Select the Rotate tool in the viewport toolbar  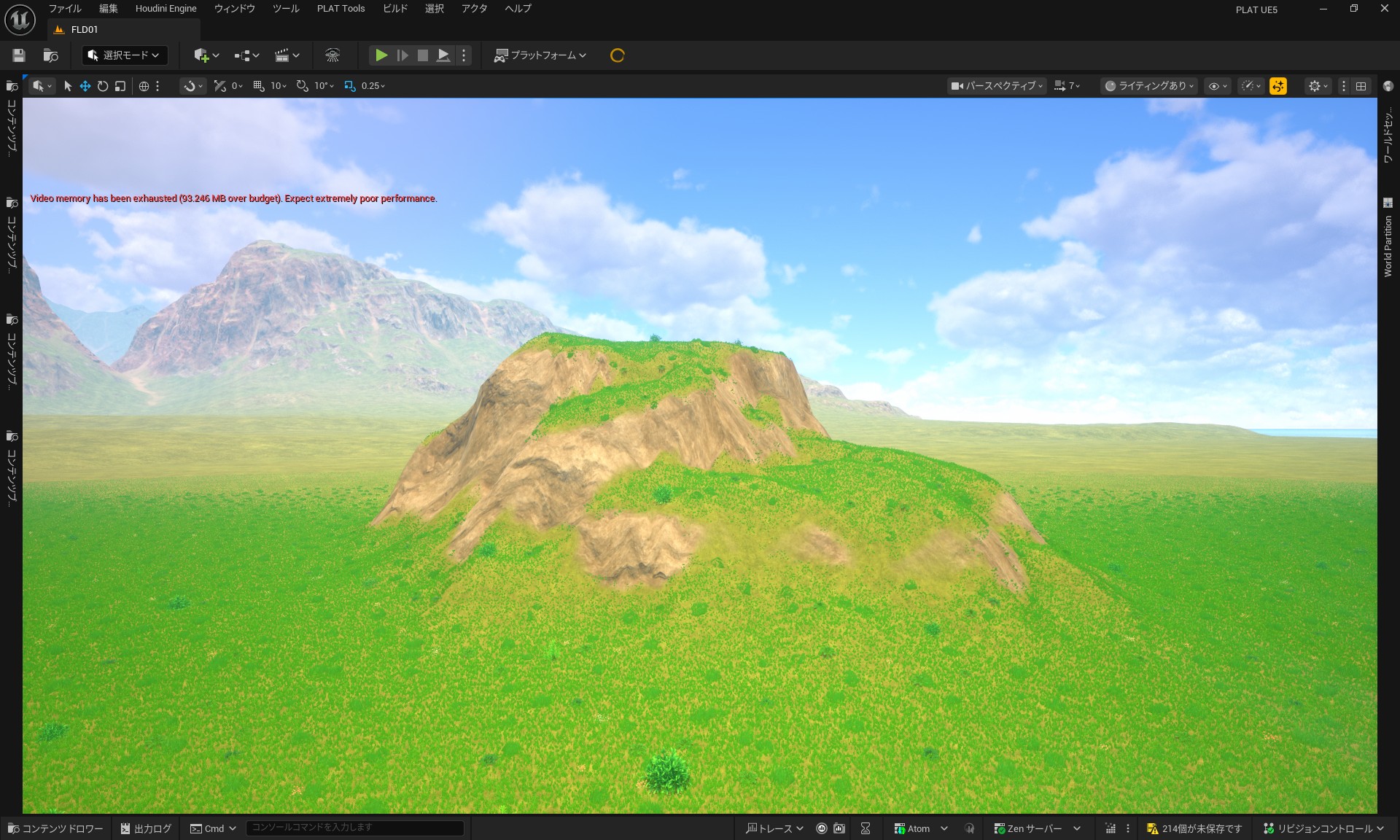tap(102, 86)
